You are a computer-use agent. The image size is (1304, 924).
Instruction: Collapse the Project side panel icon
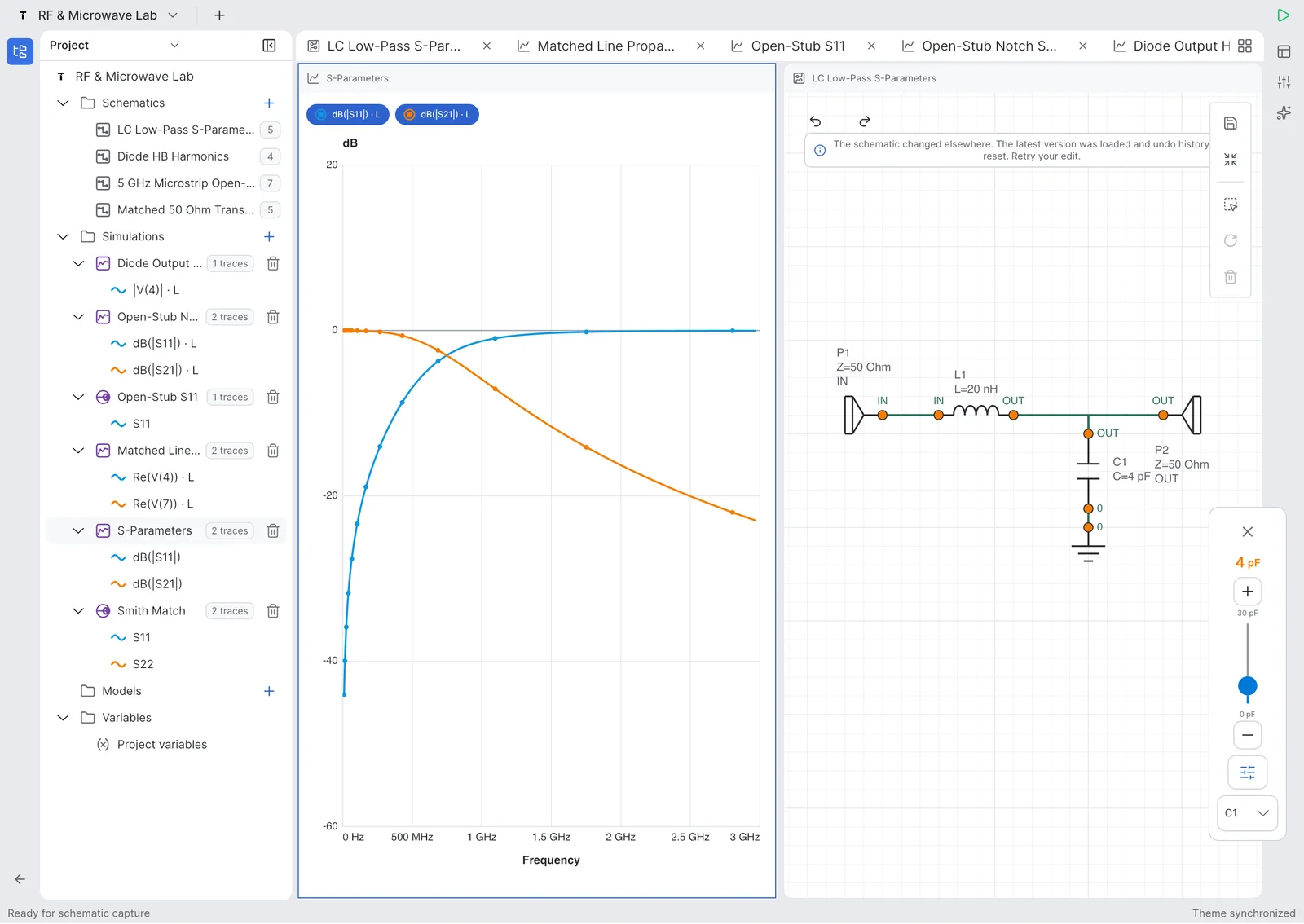[x=269, y=46]
